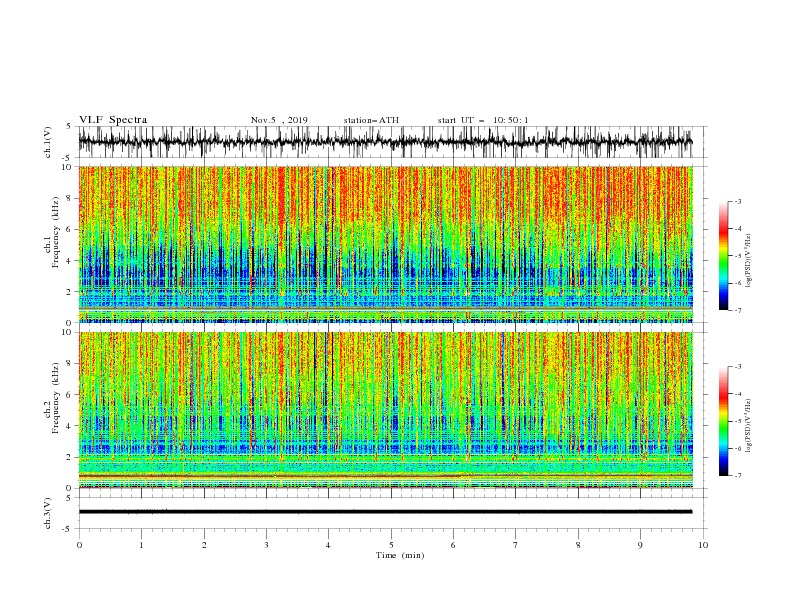Click the "start UT = 10:50:1" text
Image resolution: width=792 pixels, height=612 pixels.
(483, 120)
